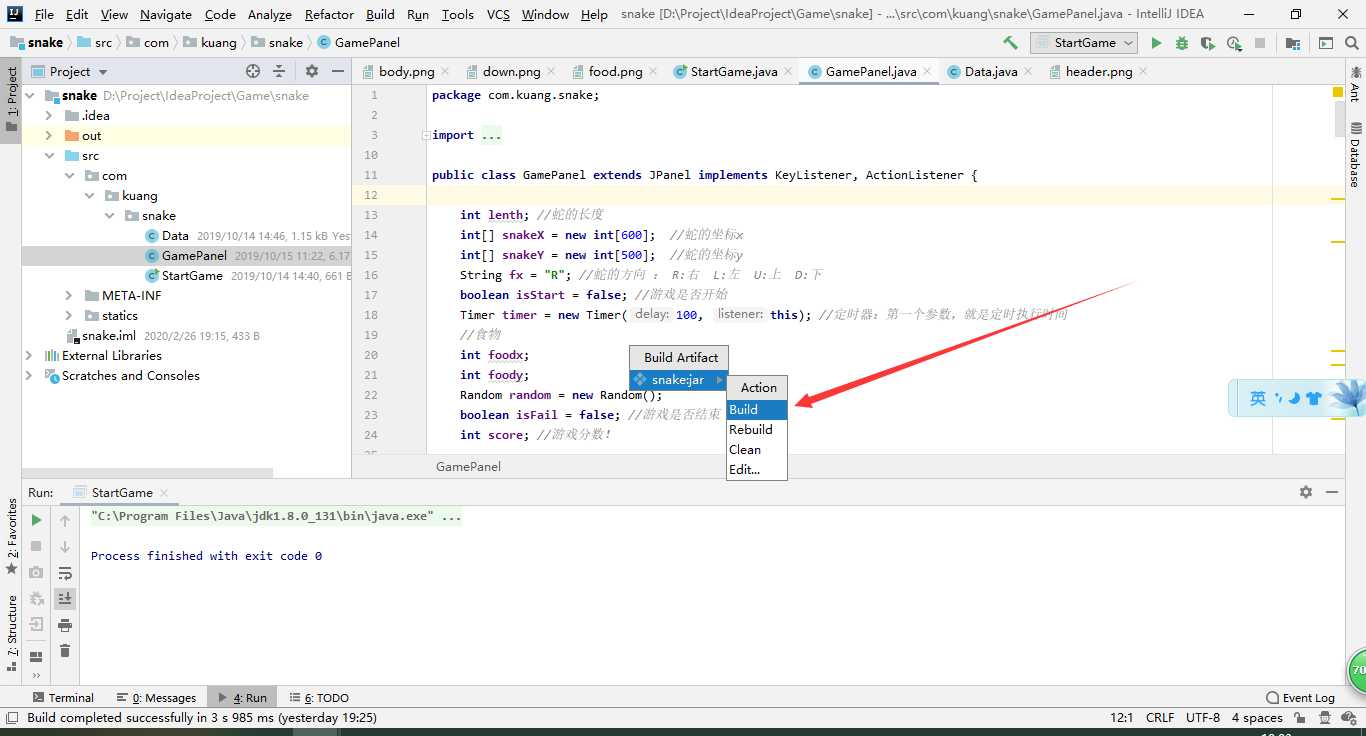Viewport: 1366px width, 736px height.
Task: Click the grey Stop icon in the top toolbar
Action: [x=1260, y=43]
